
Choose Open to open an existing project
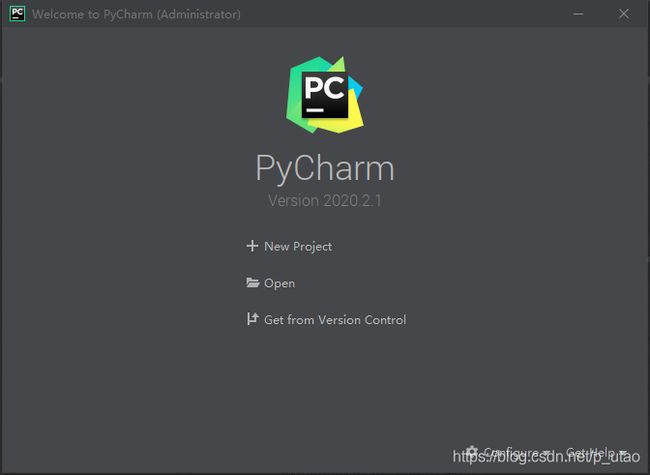(279, 284)
